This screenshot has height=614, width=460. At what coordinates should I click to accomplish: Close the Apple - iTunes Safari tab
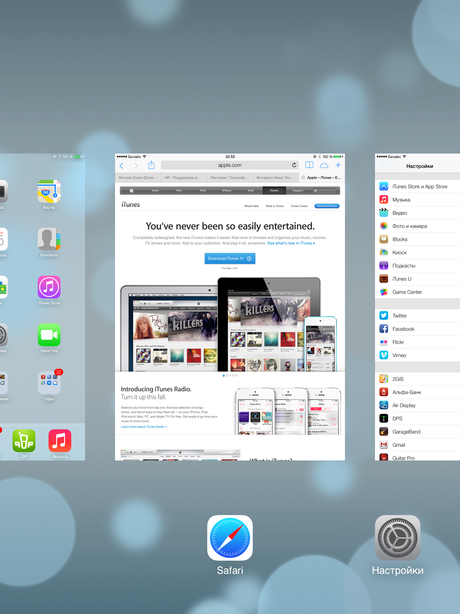click(303, 178)
